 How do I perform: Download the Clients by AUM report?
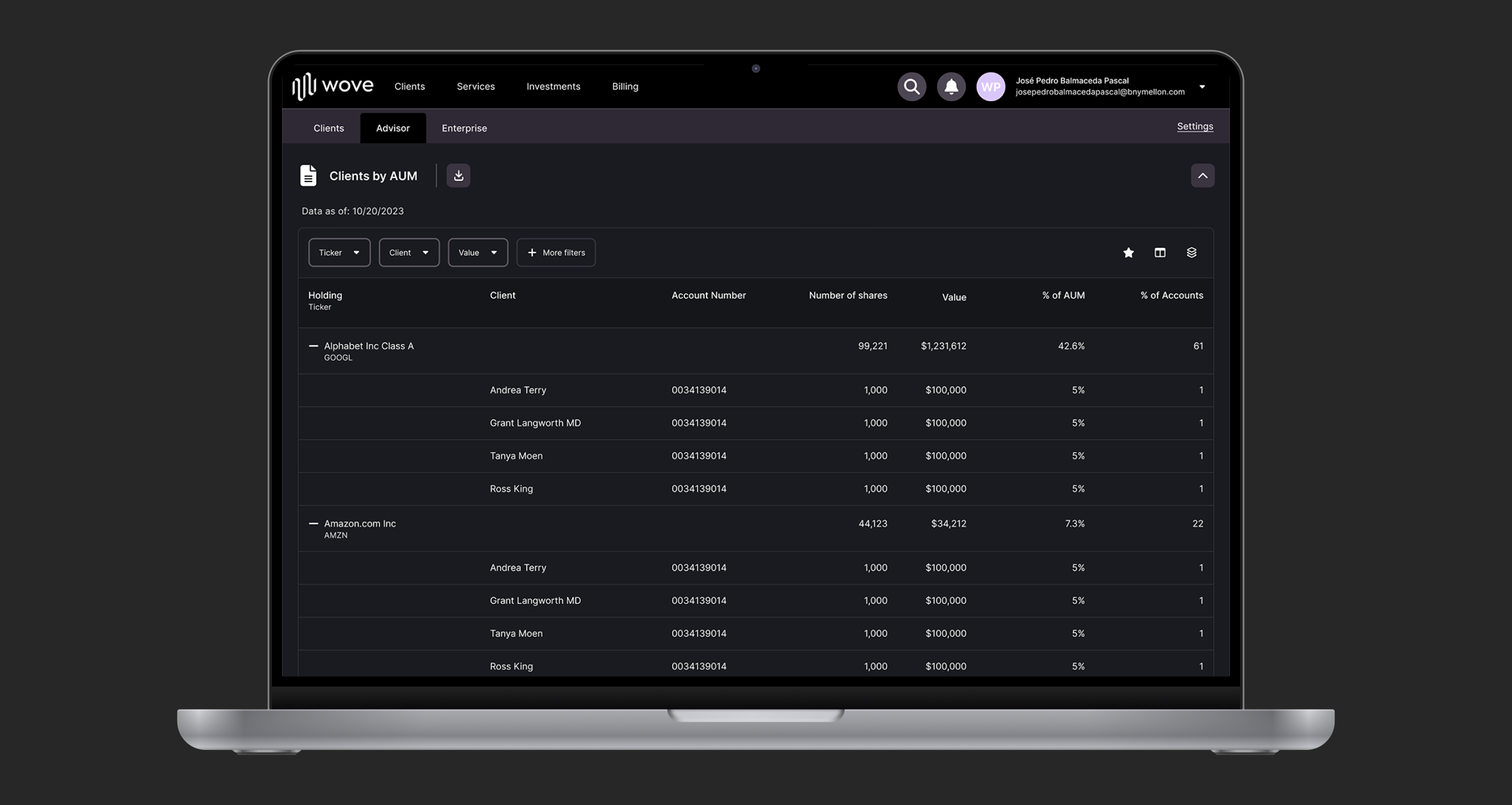coord(458,176)
